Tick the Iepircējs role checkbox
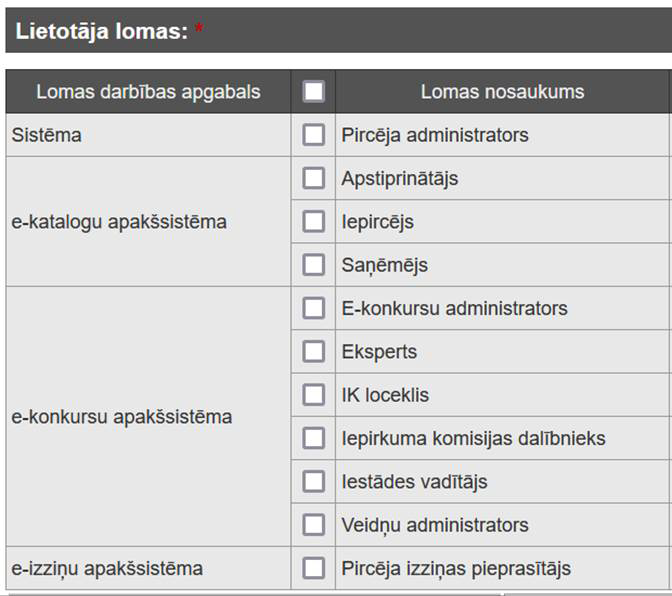Screen dimensions: 672x596 click(x=314, y=222)
